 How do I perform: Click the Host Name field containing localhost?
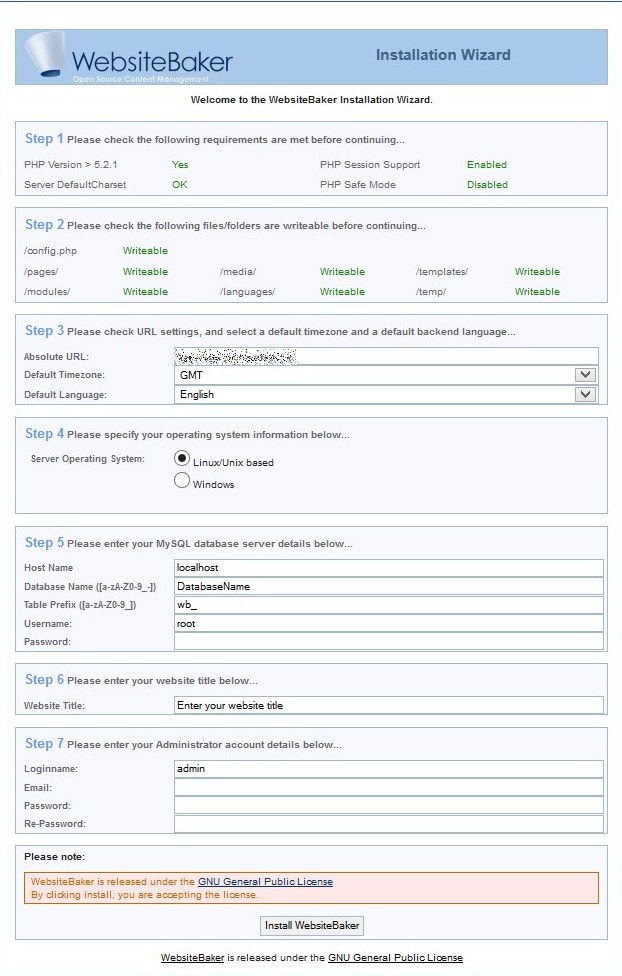click(389, 567)
